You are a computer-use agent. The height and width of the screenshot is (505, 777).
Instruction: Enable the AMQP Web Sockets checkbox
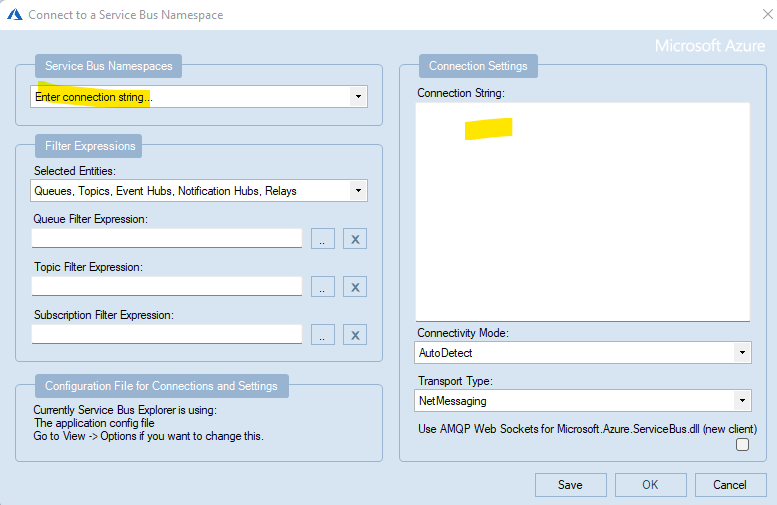tap(742, 445)
